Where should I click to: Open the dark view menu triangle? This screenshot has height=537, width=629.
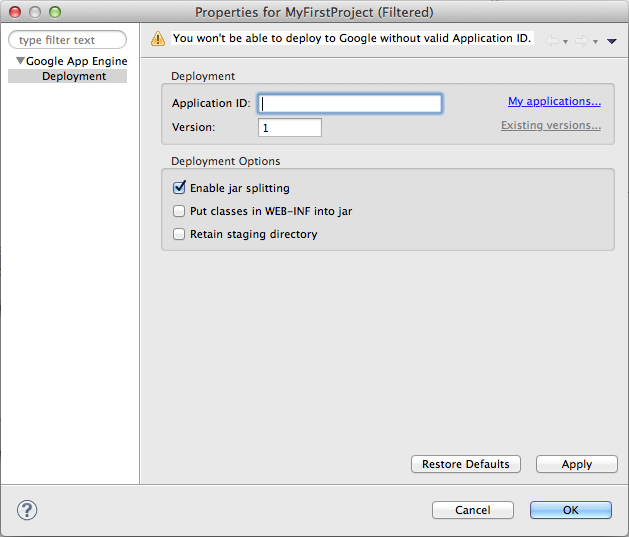(x=611, y=41)
